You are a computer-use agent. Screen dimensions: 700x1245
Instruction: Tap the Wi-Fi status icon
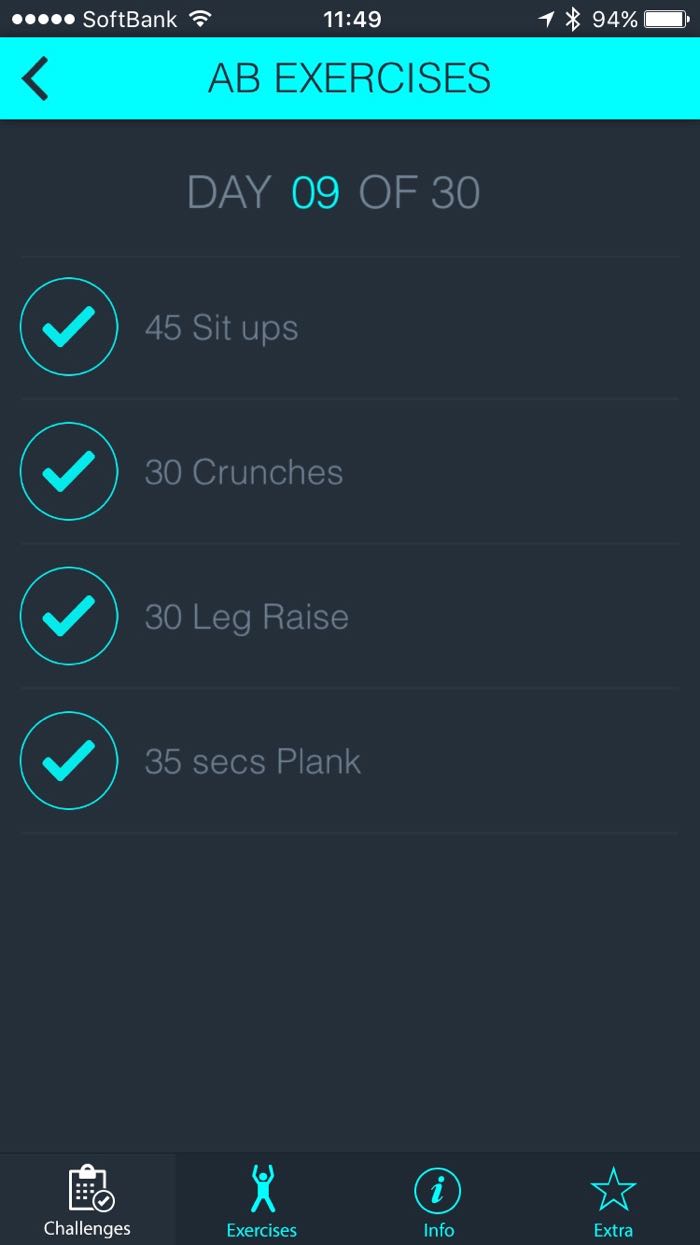click(x=200, y=19)
